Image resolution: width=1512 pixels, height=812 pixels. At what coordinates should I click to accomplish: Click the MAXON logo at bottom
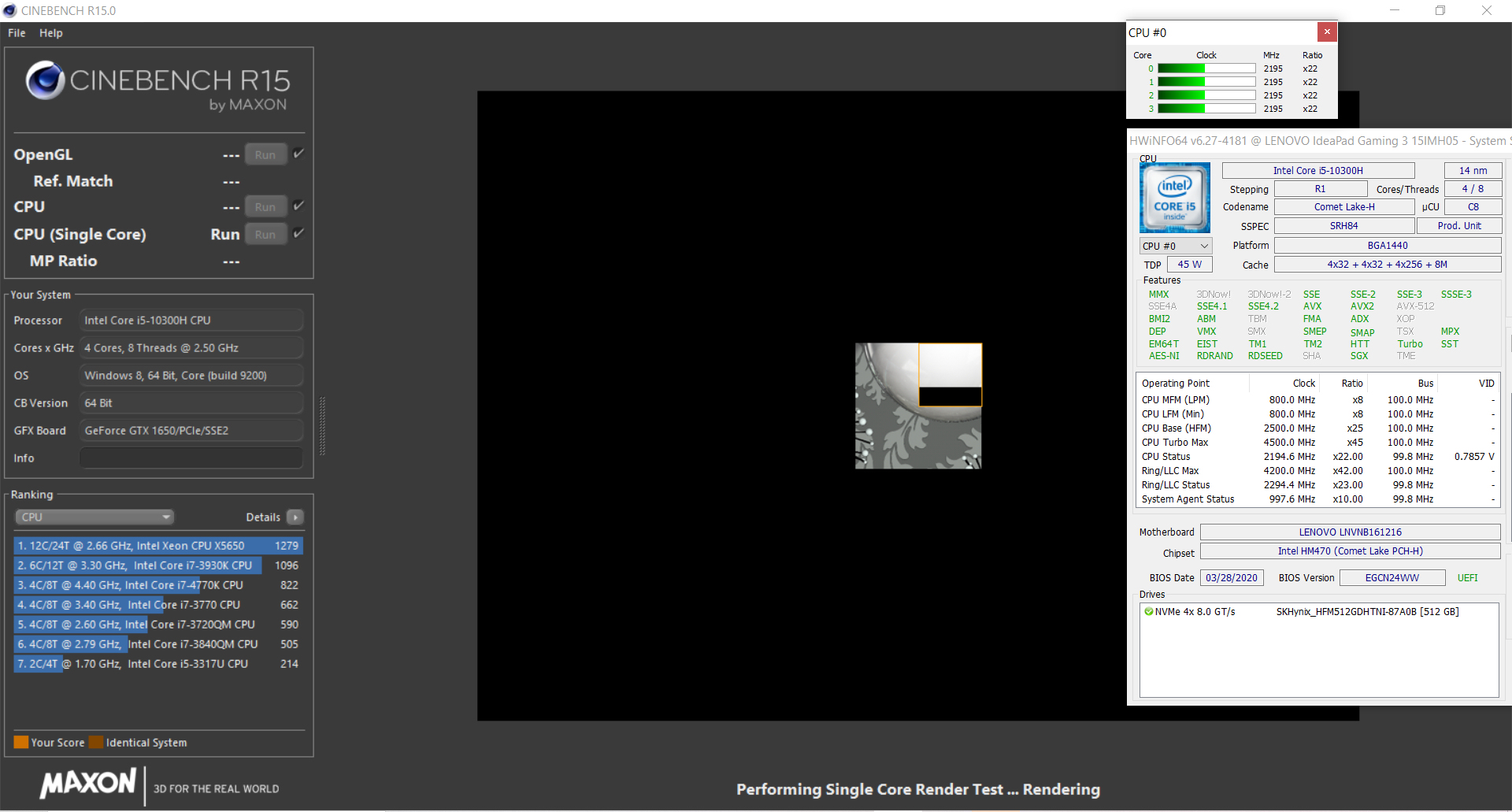(x=88, y=784)
